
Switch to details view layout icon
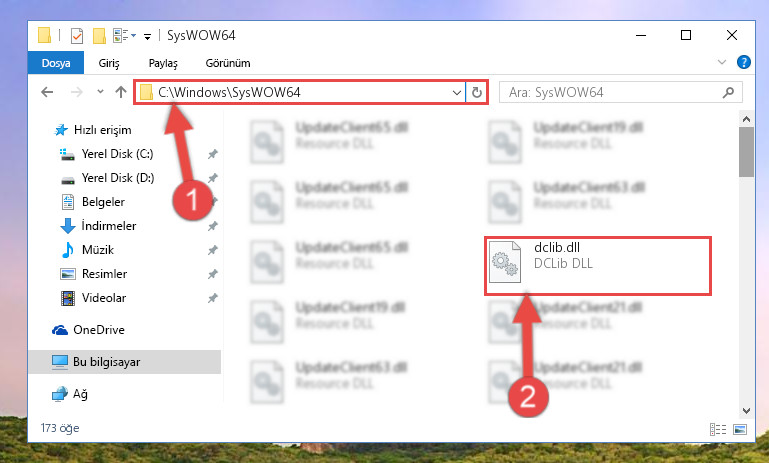point(718,430)
